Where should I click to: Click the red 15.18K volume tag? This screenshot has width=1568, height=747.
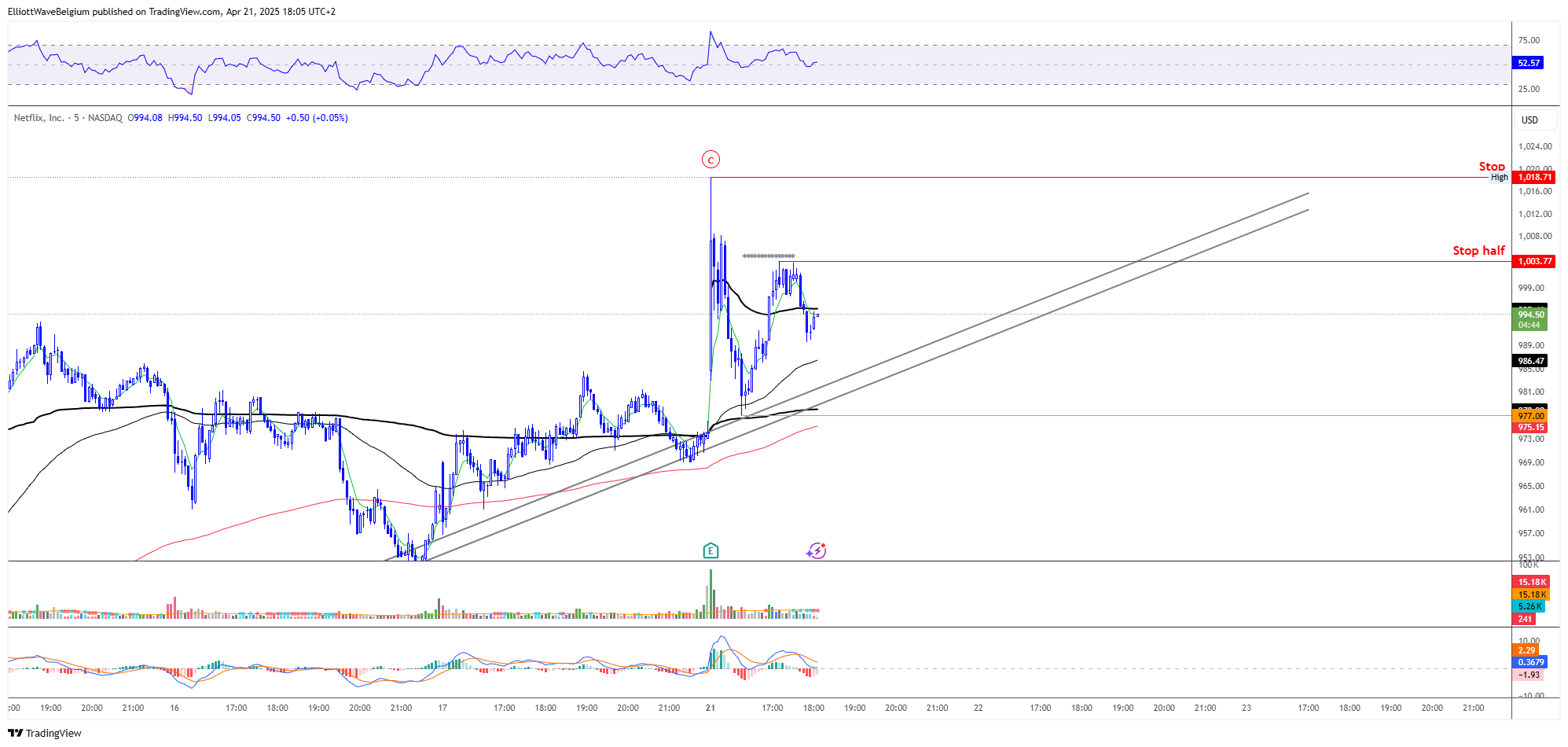1531,583
